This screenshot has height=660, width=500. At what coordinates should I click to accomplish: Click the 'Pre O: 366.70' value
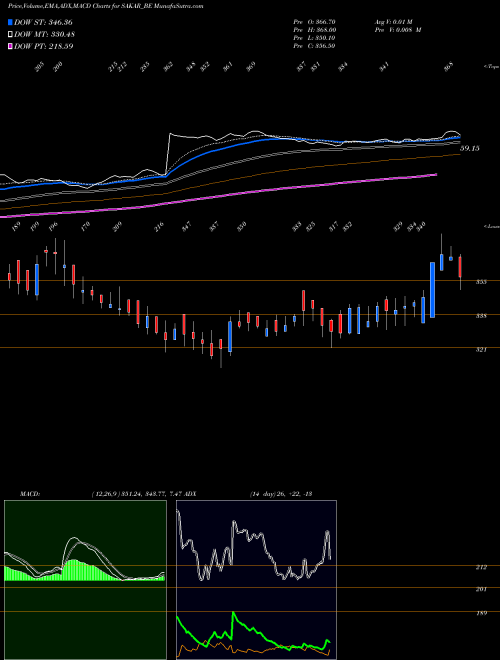(x=314, y=22)
